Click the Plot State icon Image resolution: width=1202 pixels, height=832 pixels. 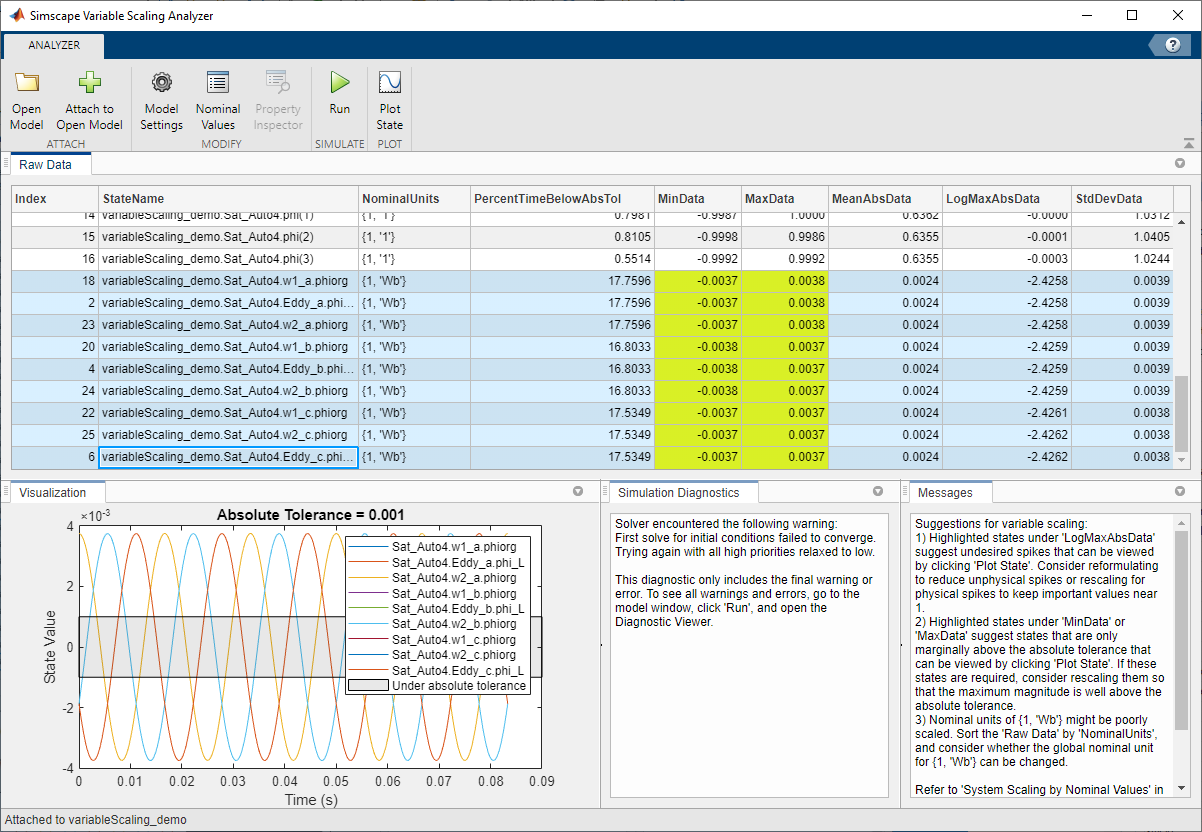coord(390,84)
